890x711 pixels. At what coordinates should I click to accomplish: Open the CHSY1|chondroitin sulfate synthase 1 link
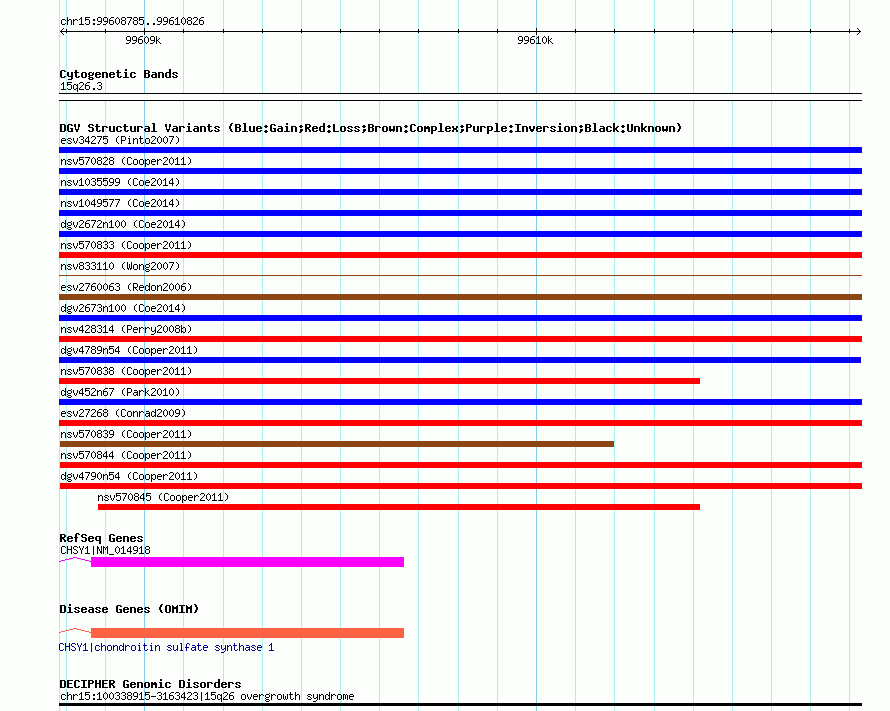point(166,647)
